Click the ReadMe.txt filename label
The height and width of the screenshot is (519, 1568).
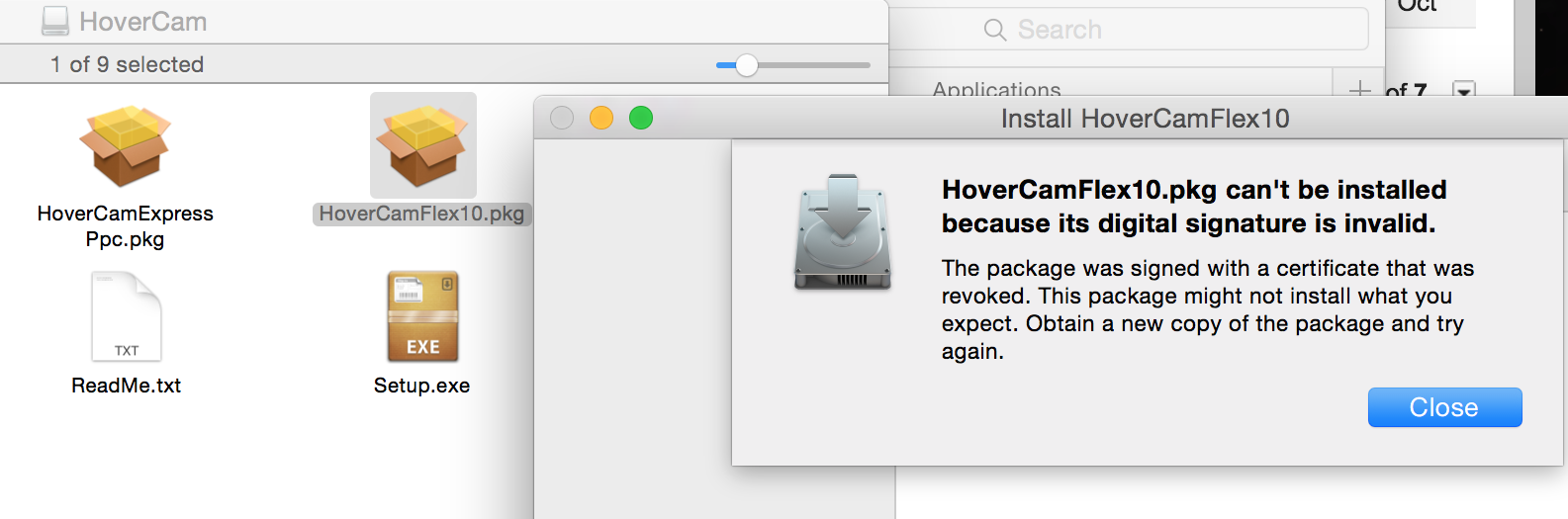pos(126,386)
